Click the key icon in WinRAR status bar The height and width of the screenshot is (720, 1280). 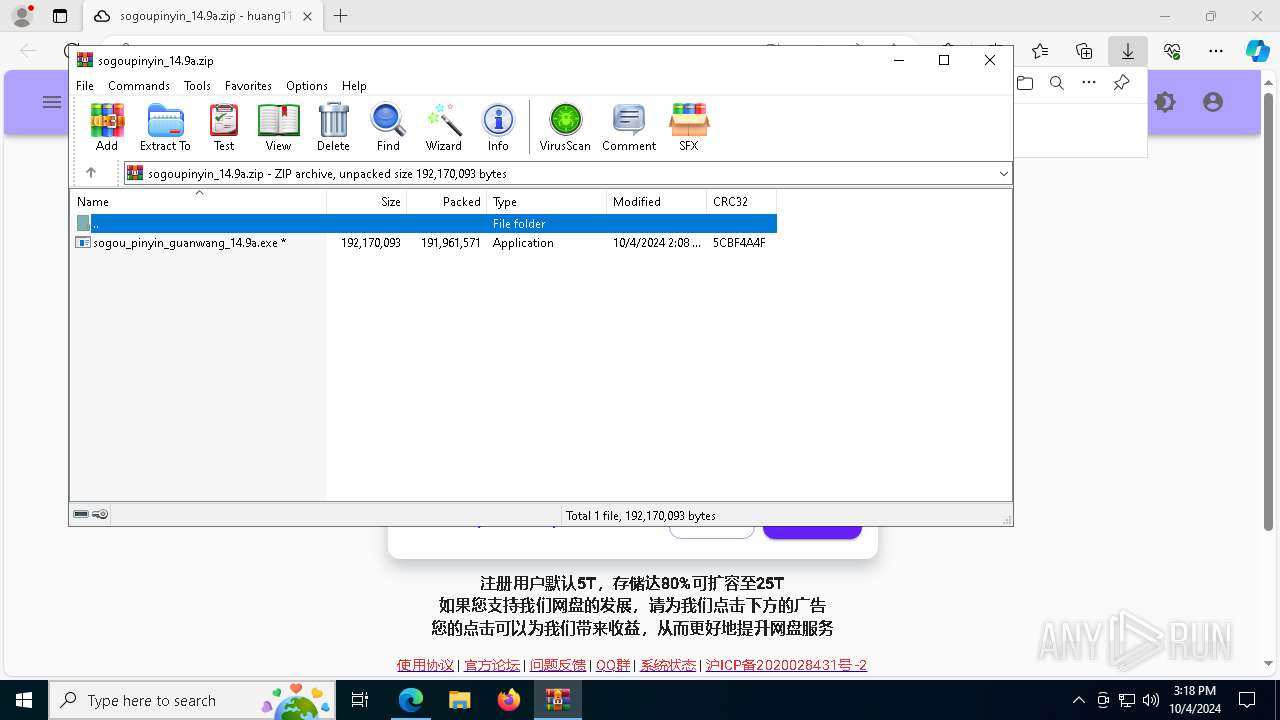tap(100, 514)
